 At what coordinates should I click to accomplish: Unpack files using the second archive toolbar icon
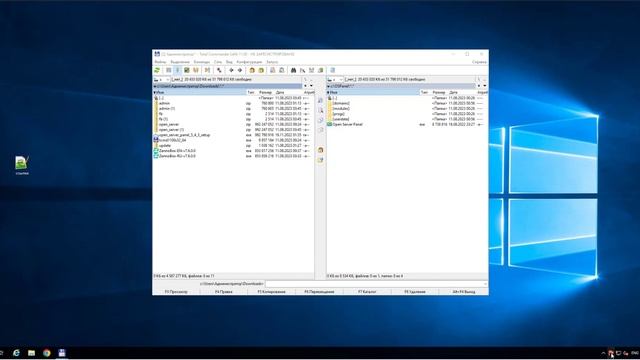click(261, 70)
